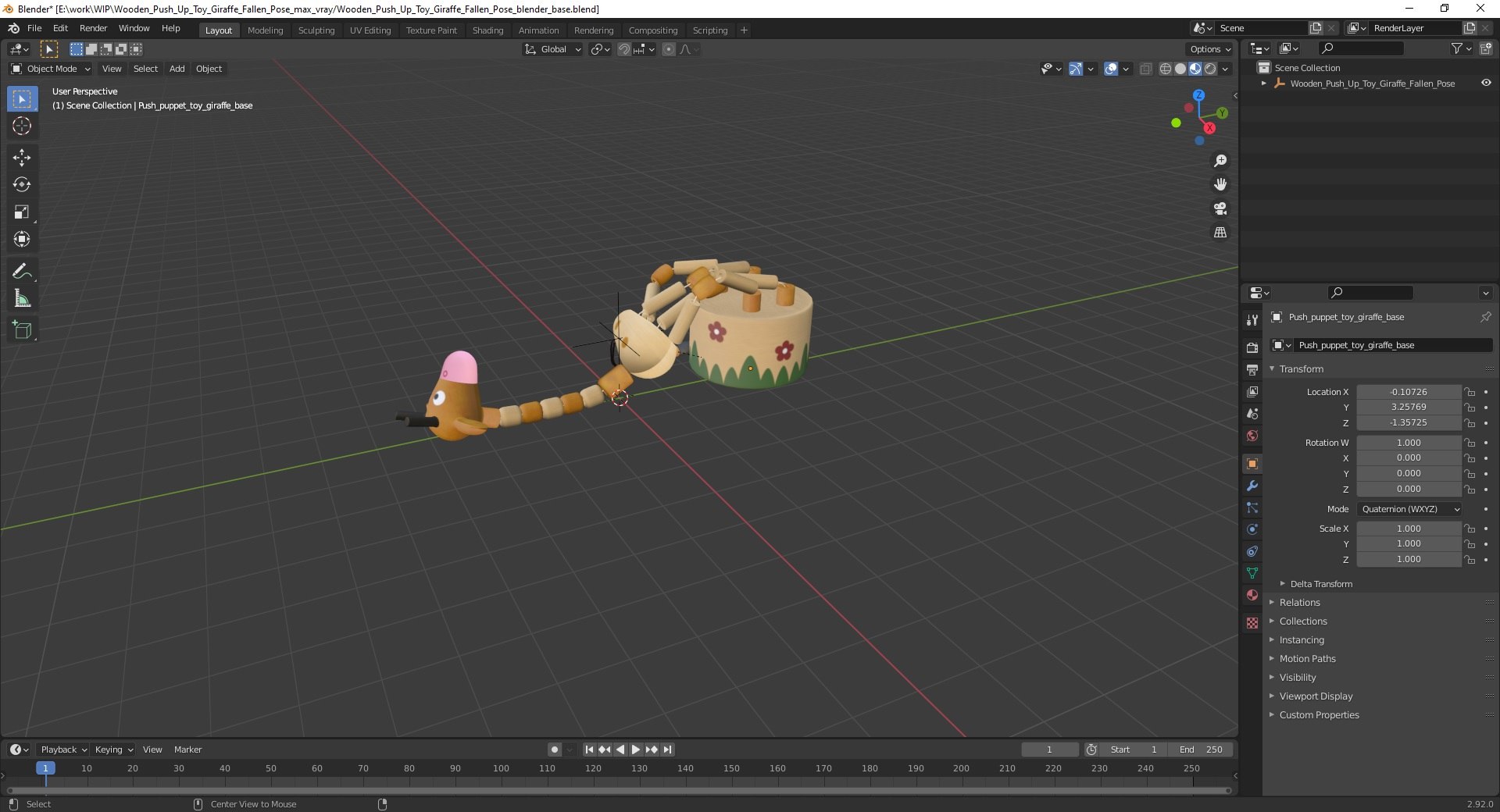Open timeline Marker menu

187,750
